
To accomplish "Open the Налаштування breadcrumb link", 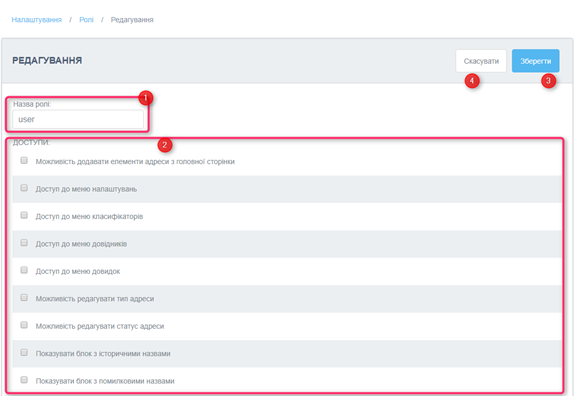I will tap(37, 20).
